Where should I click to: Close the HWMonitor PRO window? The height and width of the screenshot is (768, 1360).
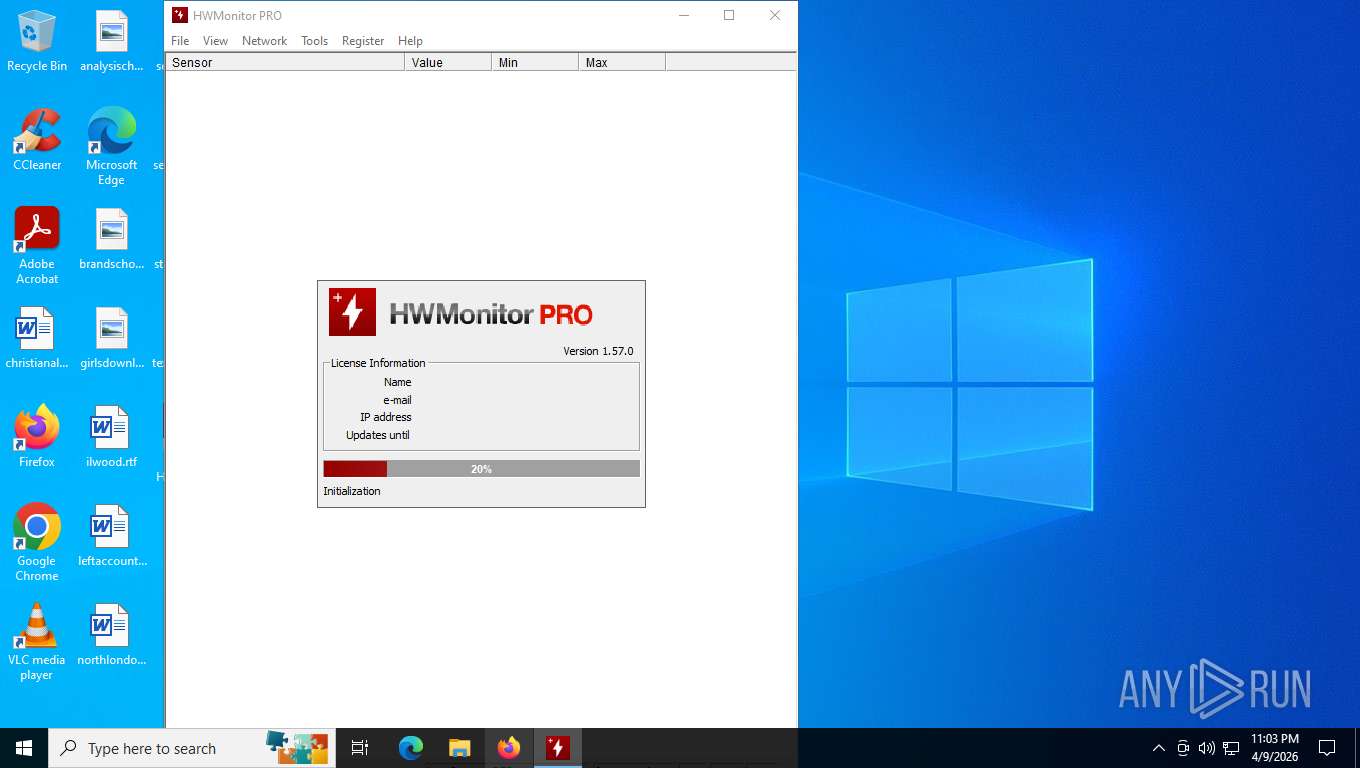tap(775, 15)
